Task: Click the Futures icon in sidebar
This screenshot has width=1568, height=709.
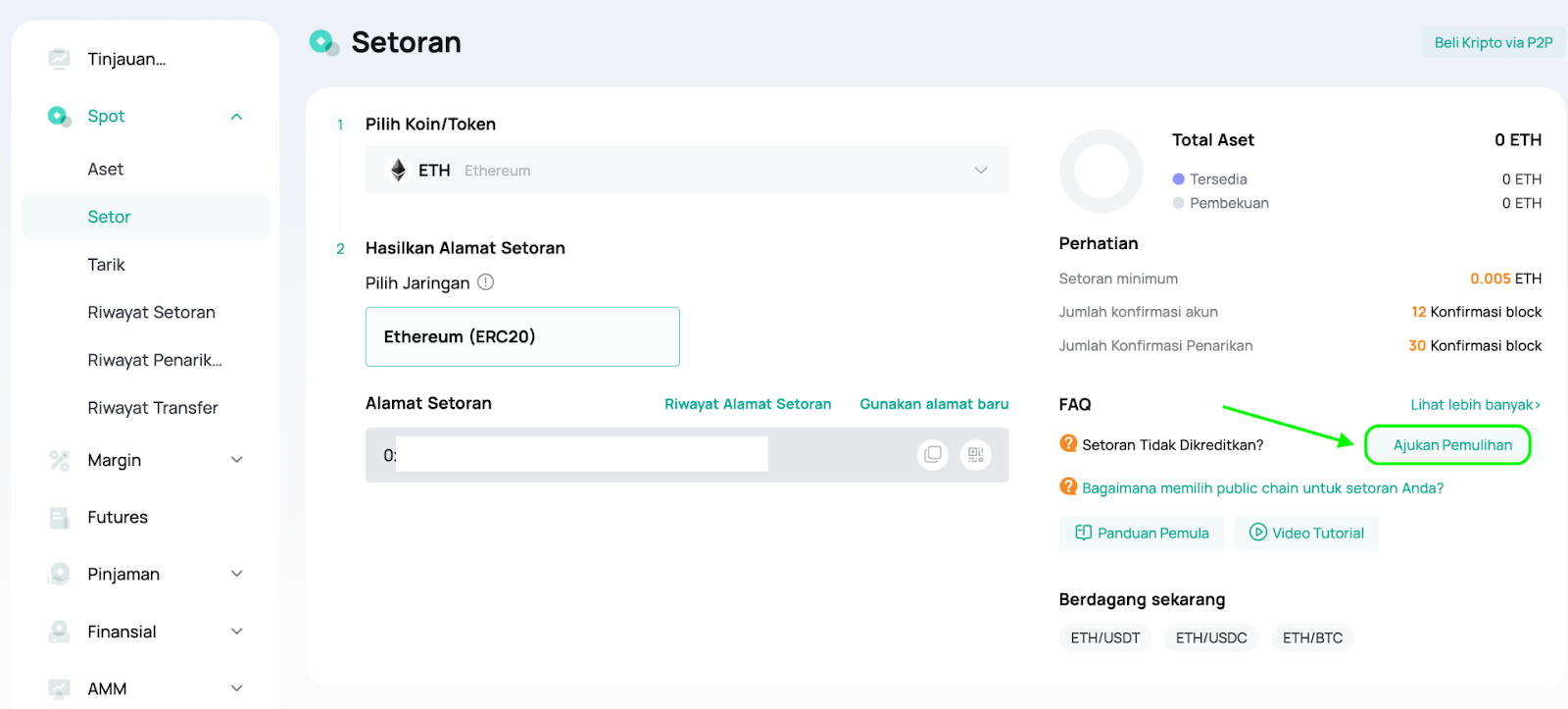Action: pyautogui.click(x=59, y=518)
